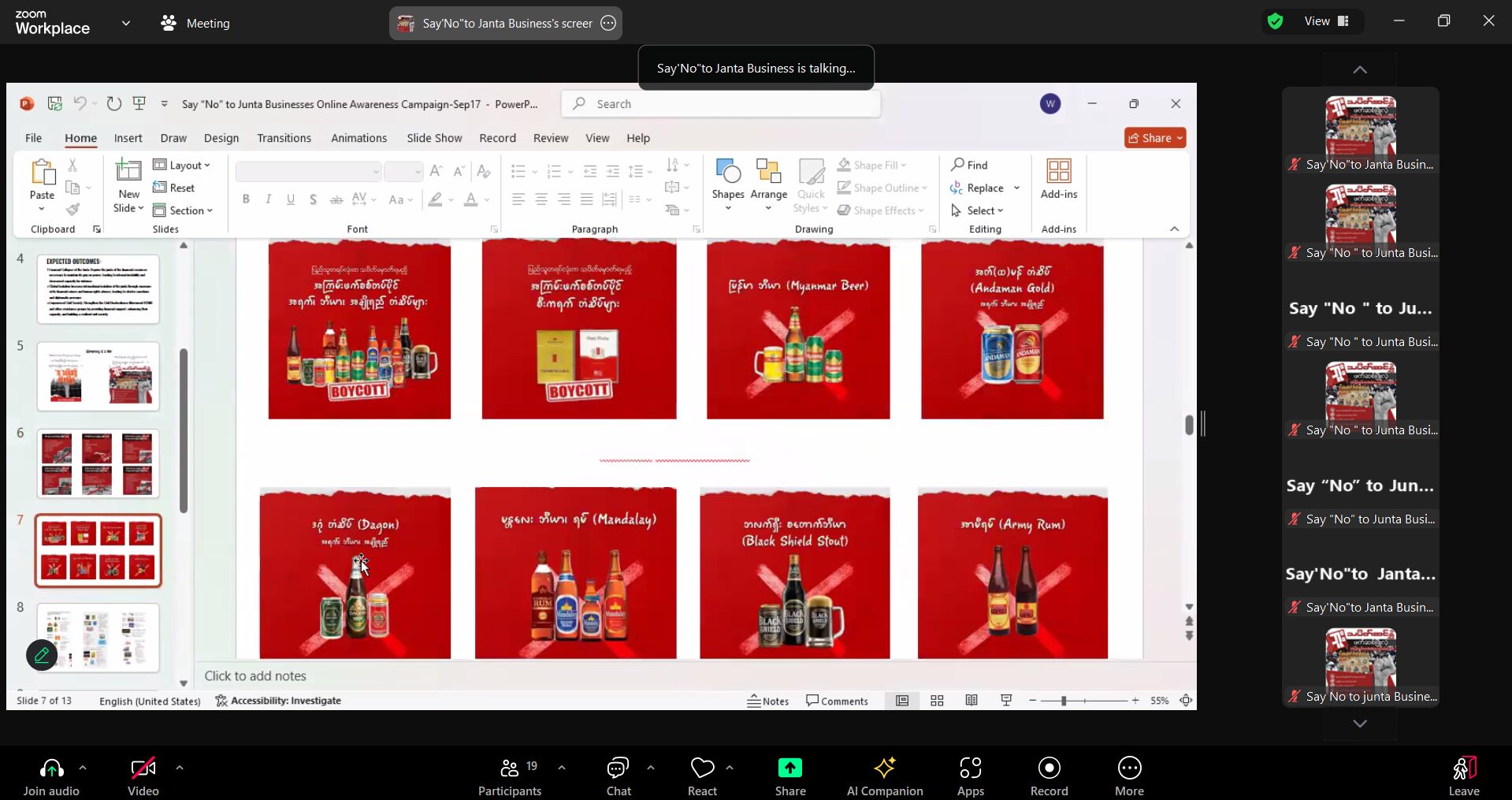Viewport: 1512px width, 800px height.
Task: Click the orange Share button in PowerPoint
Action: [x=1155, y=138]
